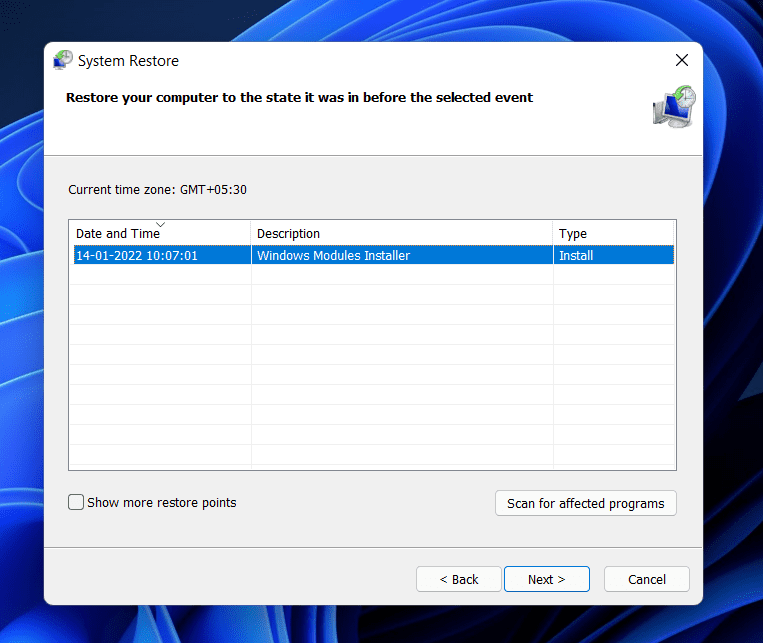Click the Install type cell in the row

[576, 255]
